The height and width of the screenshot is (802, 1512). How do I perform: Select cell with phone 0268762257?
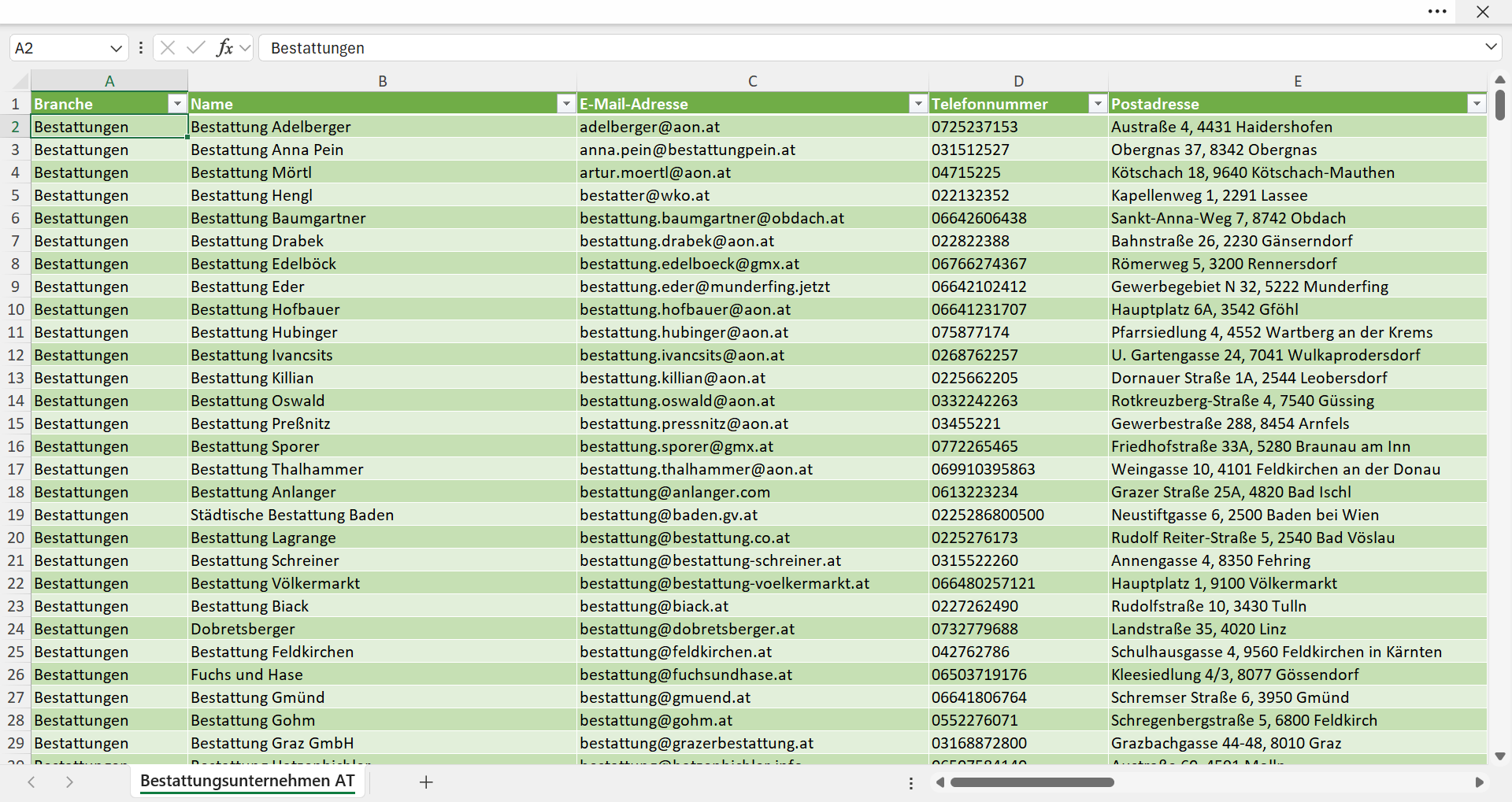coord(1018,355)
